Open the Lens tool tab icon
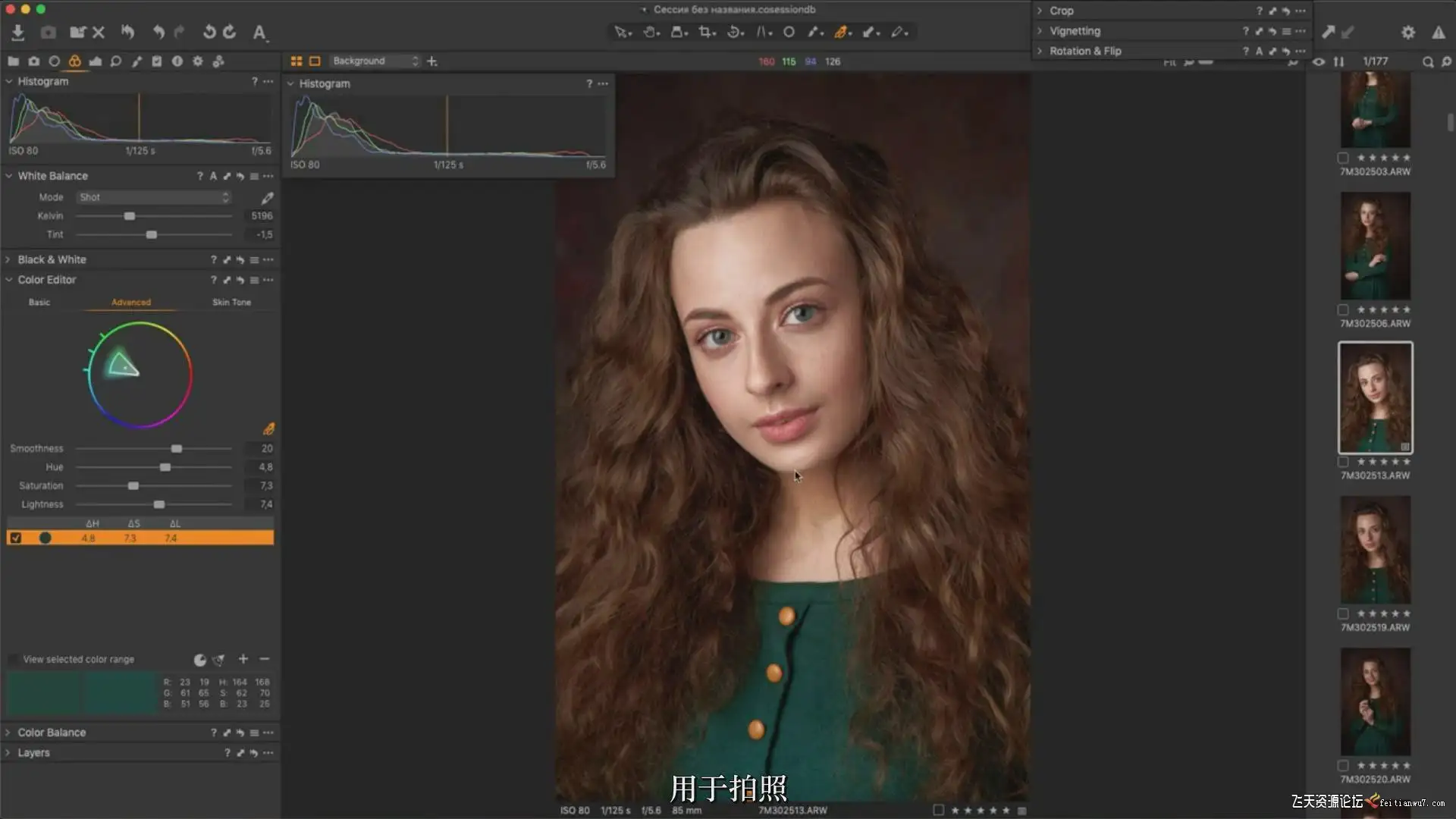Image resolution: width=1456 pixels, height=819 pixels. pyautogui.click(x=55, y=61)
